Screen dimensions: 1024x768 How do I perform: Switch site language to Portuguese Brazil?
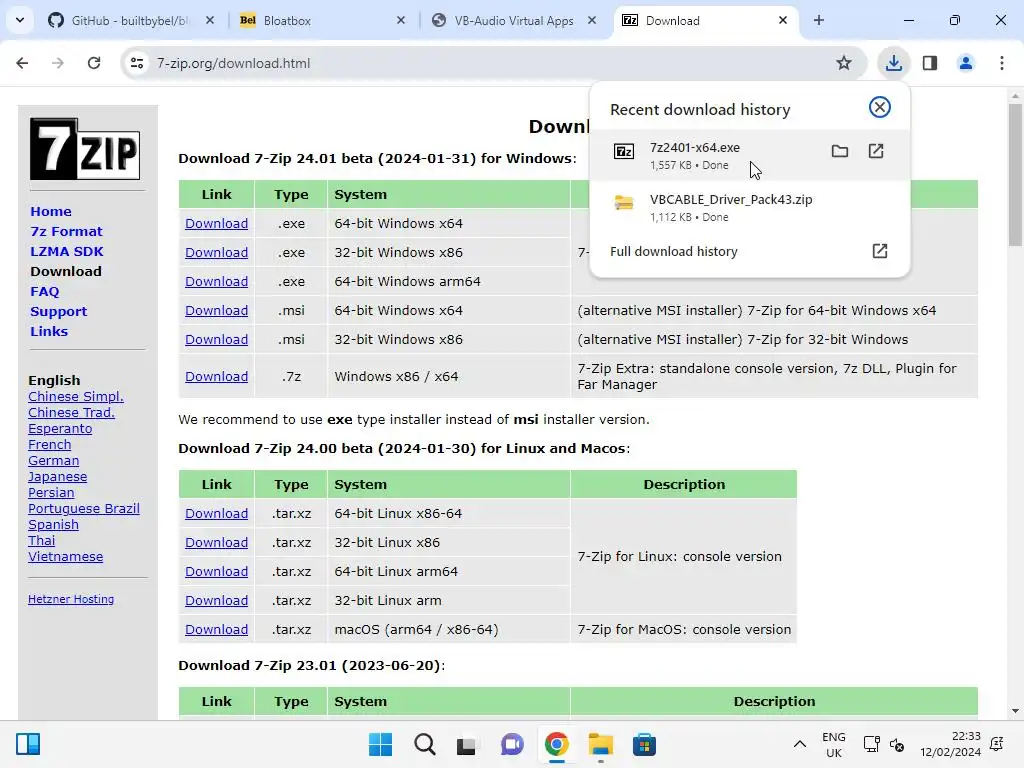tap(84, 509)
